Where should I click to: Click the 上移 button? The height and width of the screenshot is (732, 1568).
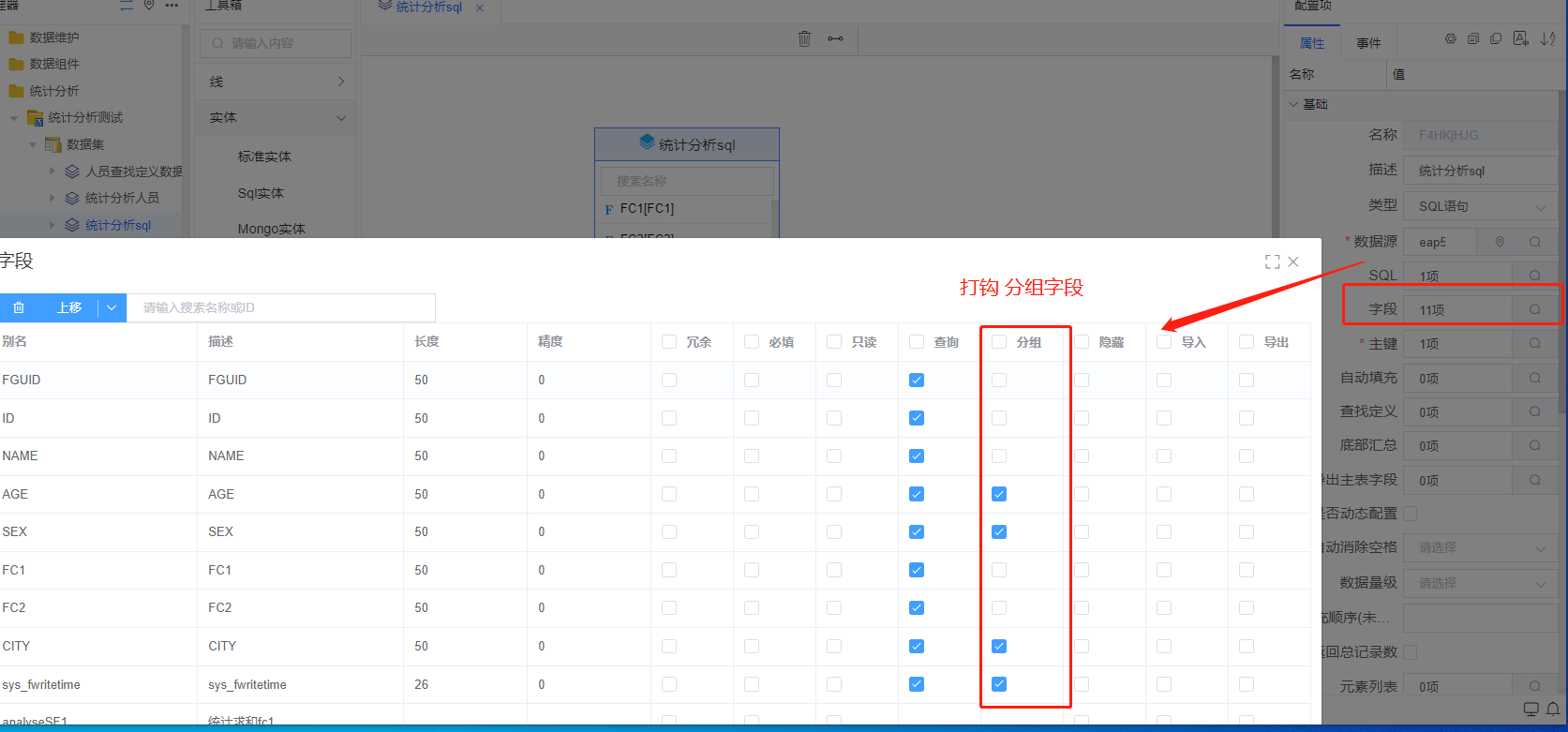click(69, 307)
